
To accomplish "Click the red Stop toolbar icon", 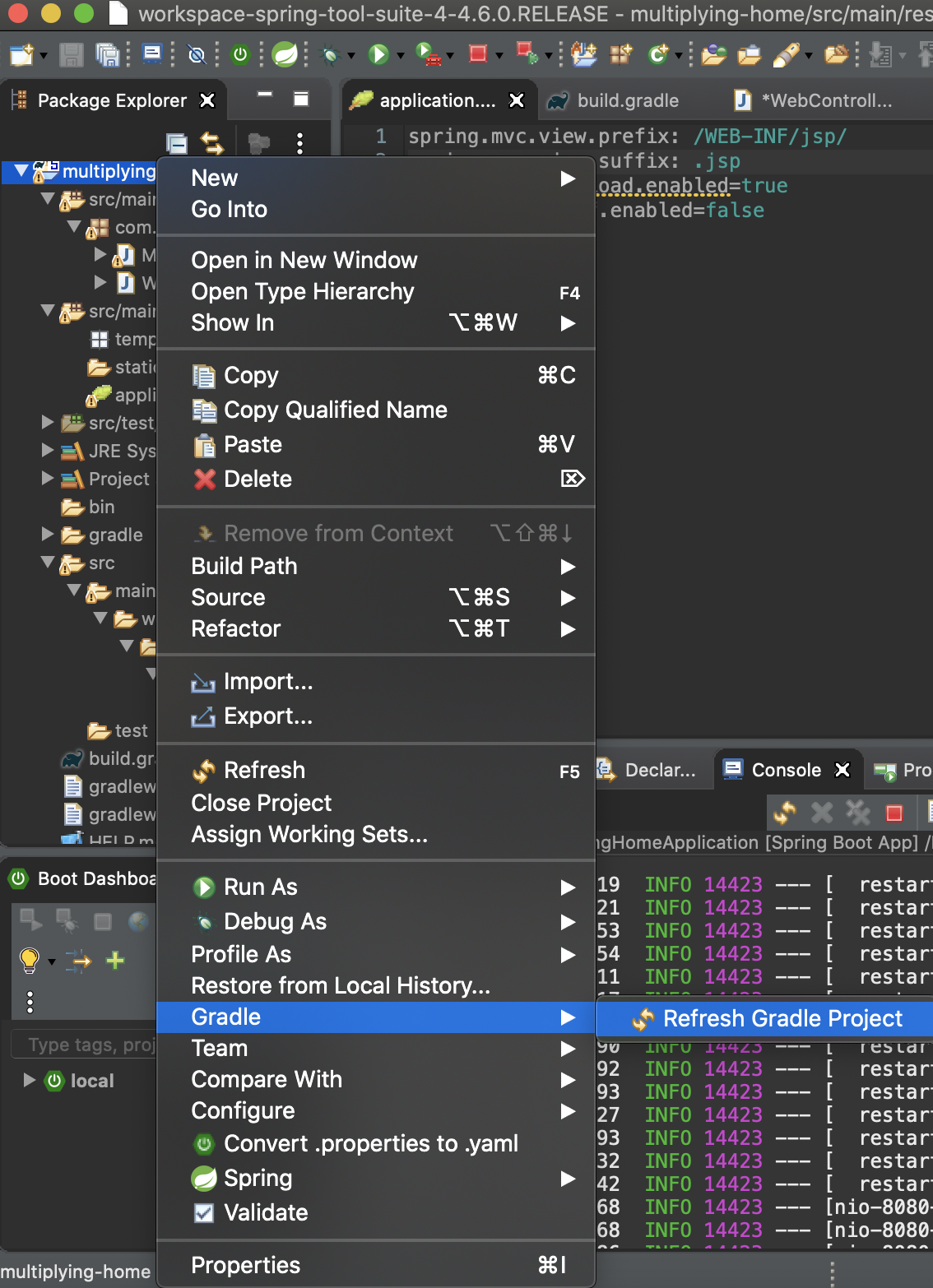I will 477,54.
